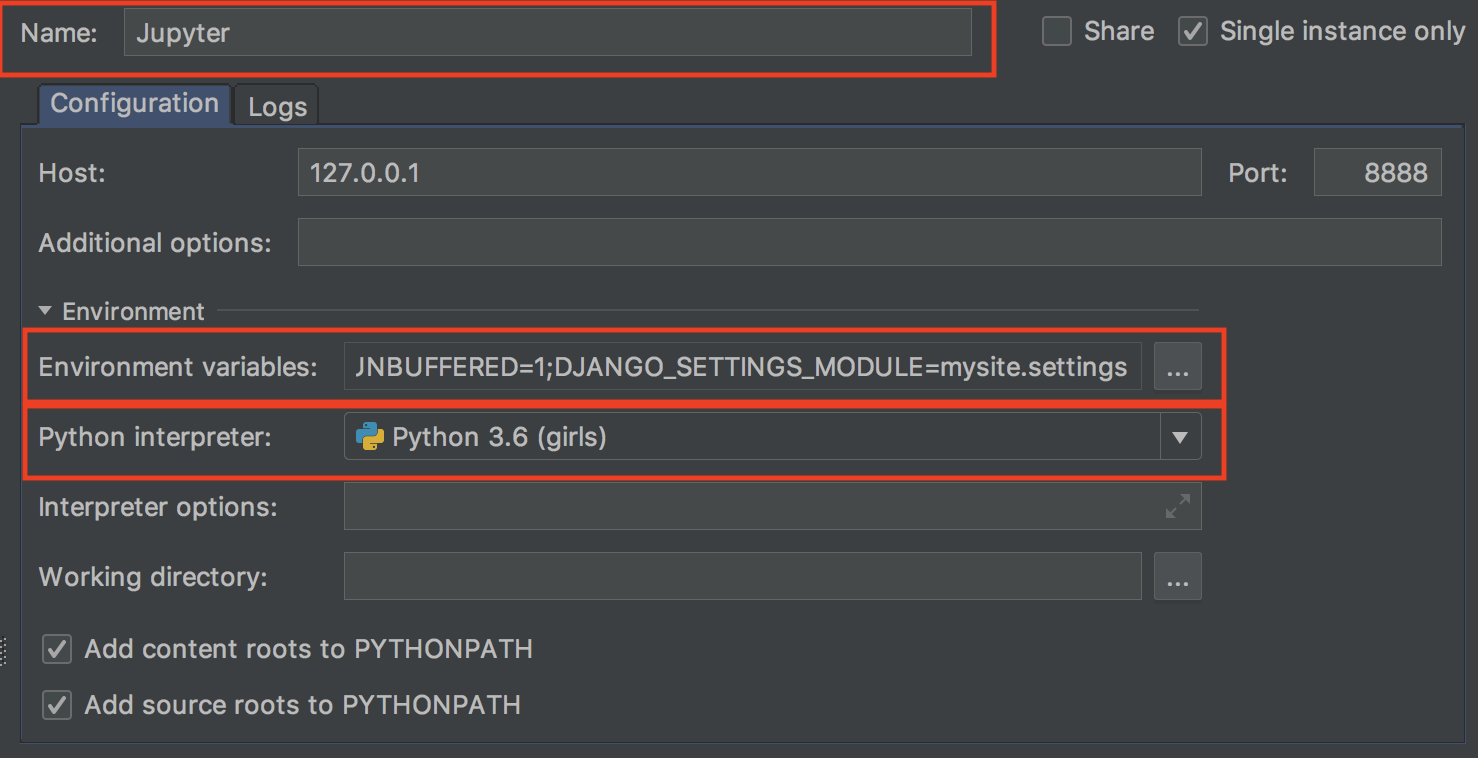Browse for Working directory with ellipsis button
This screenshot has height=758, width=1478.
1178,577
